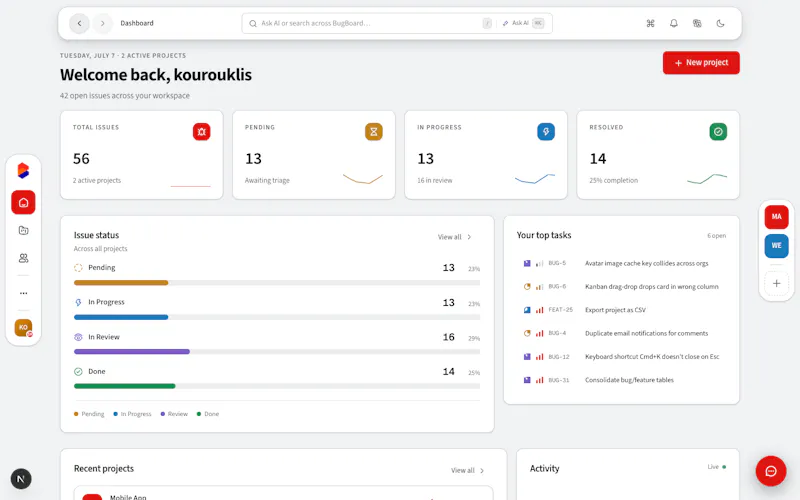Screen dimensions: 800x500
Task: Click the green Done progress bar
Action: coord(124,386)
